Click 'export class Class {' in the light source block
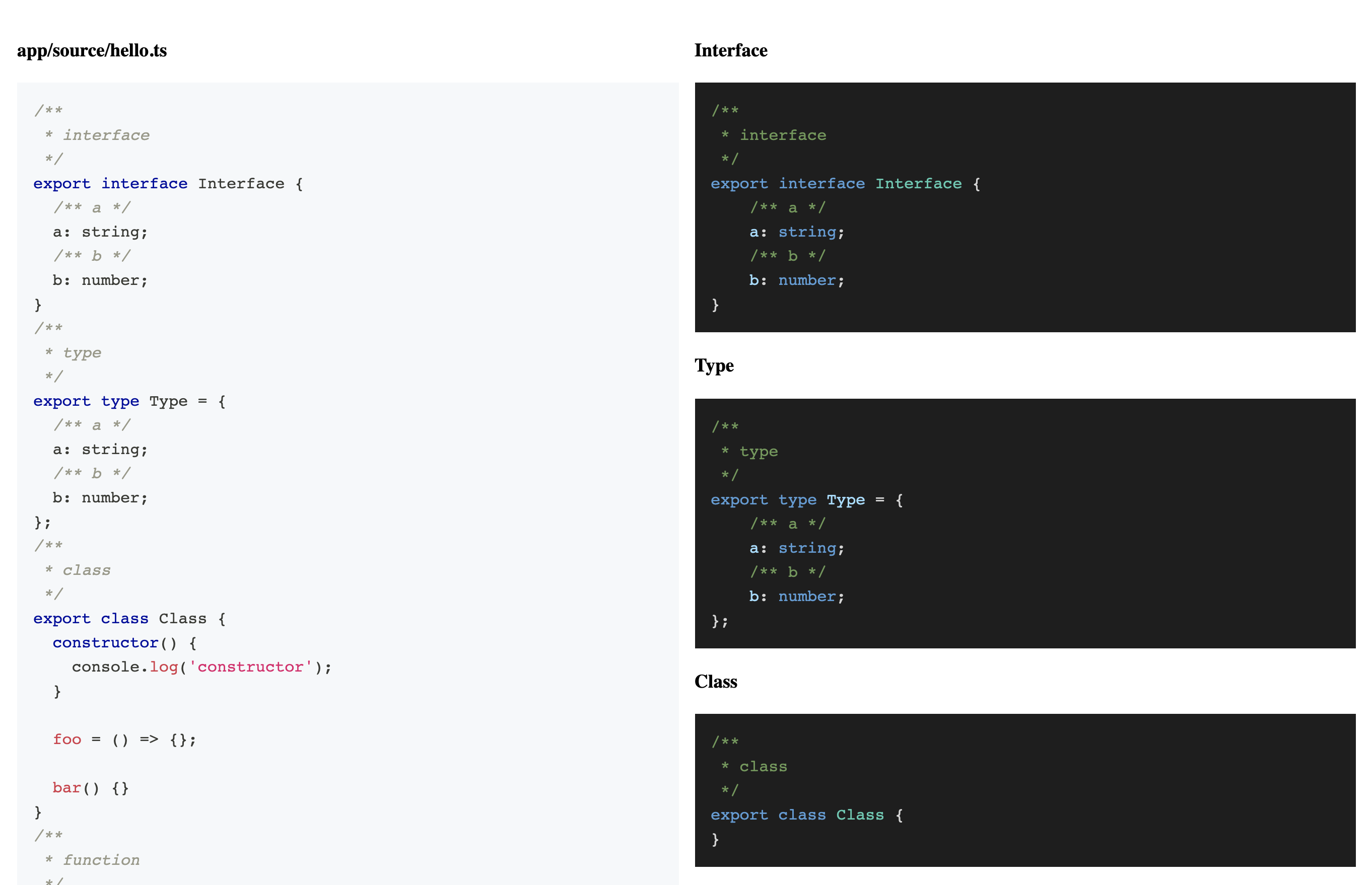Image resolution: width=1372 pixels, height=885 pixels. click(x=129, y=619)
